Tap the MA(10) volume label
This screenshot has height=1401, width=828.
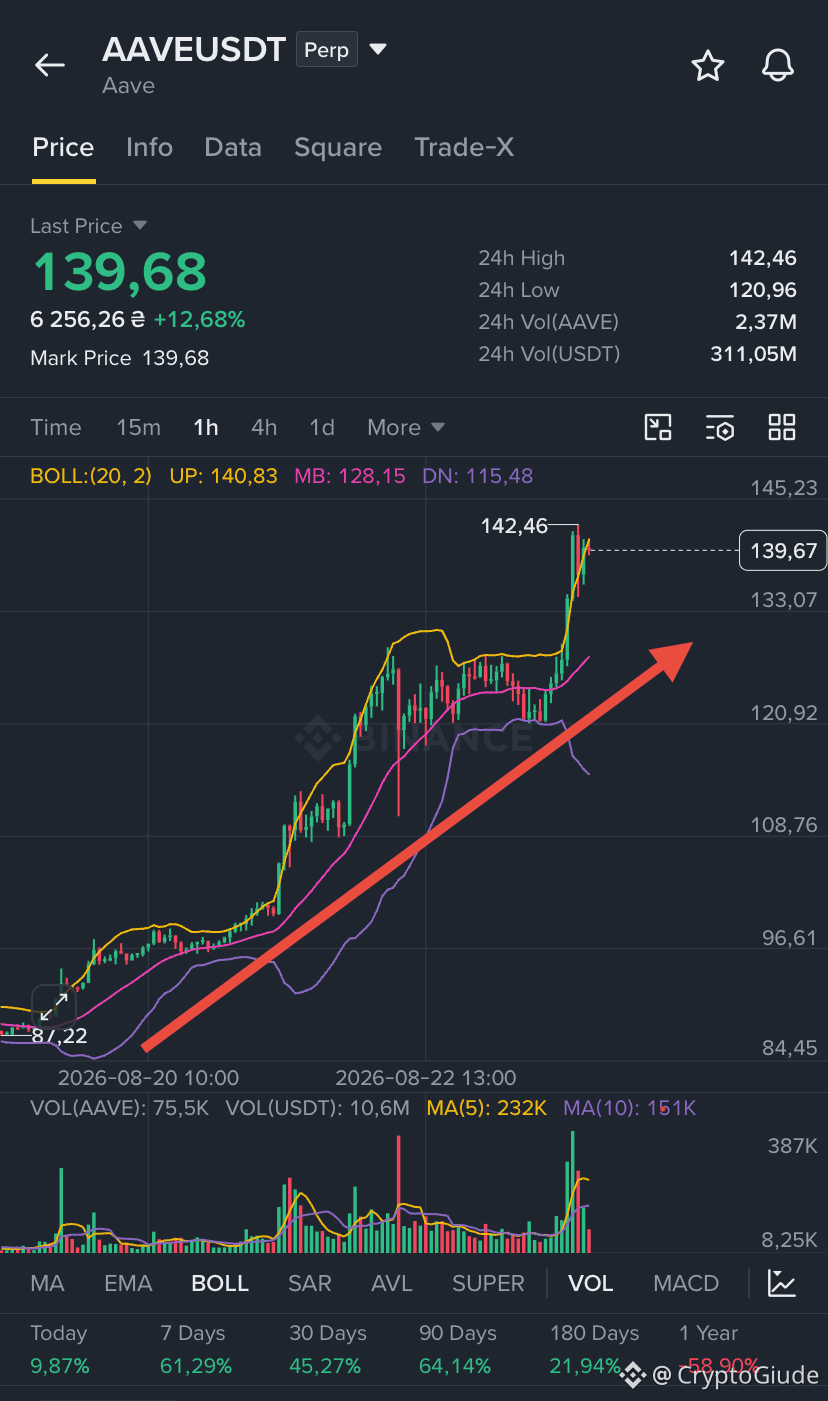630,1108
